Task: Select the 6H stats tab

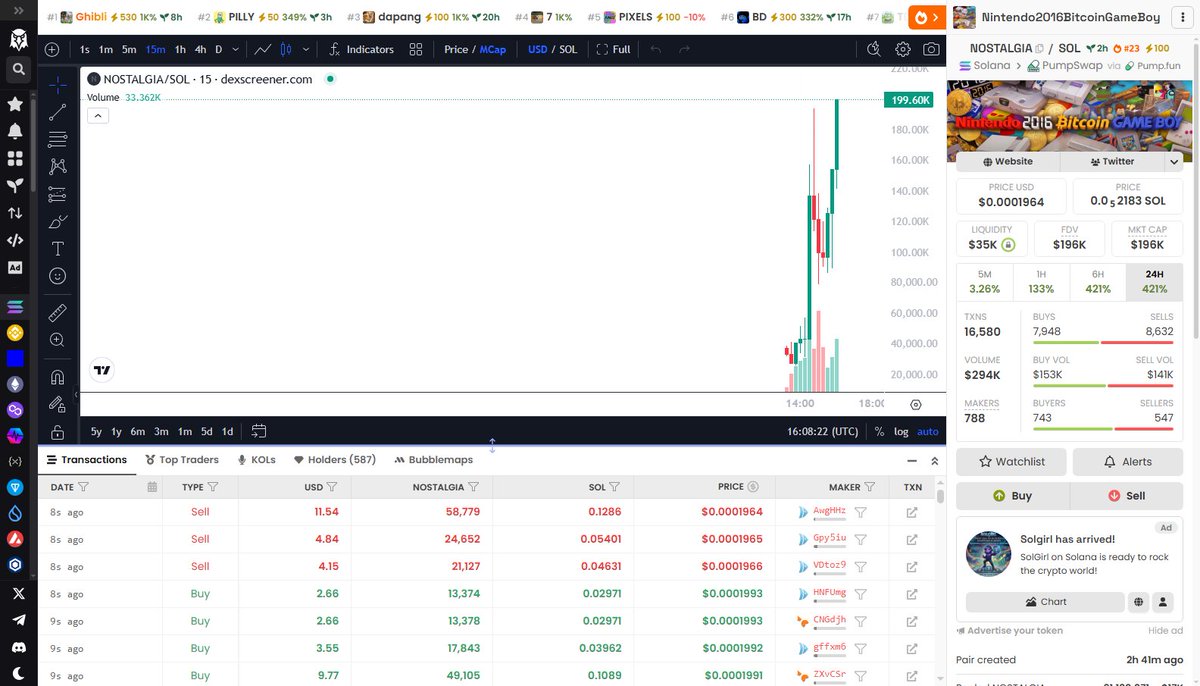Action: pos(1098,282)
